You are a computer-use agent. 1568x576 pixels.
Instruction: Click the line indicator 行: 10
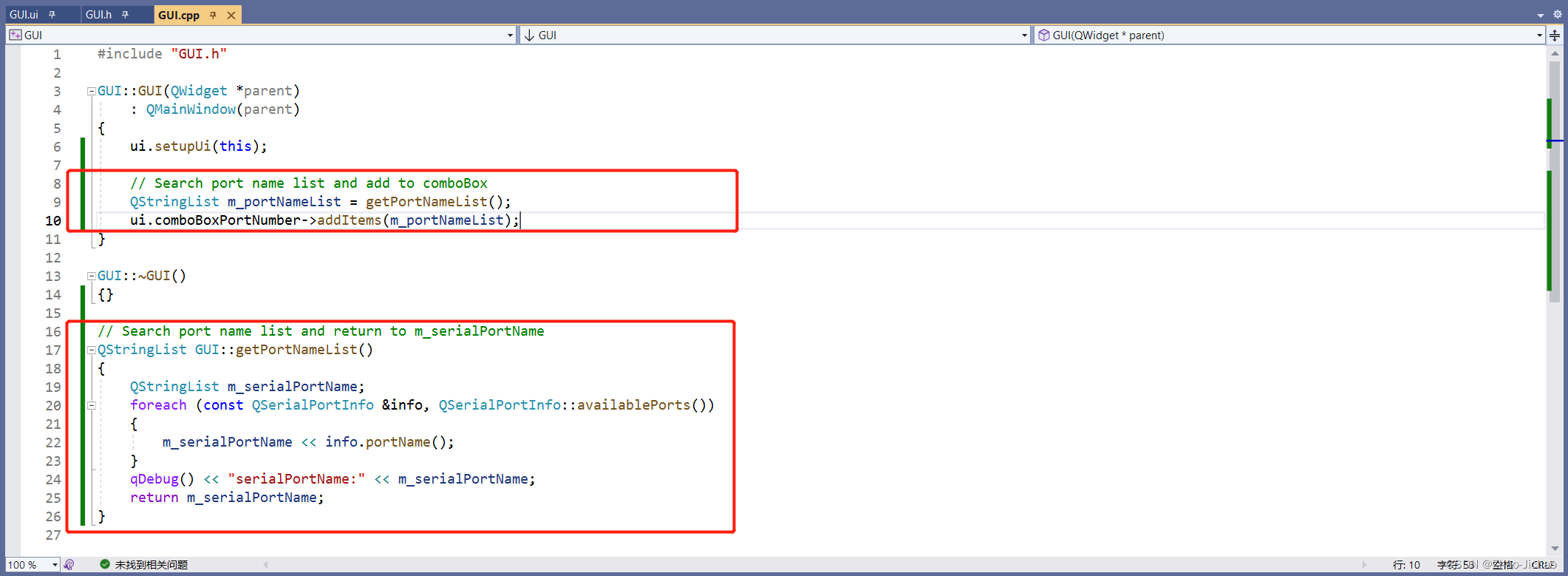[x=1406, y=565]
